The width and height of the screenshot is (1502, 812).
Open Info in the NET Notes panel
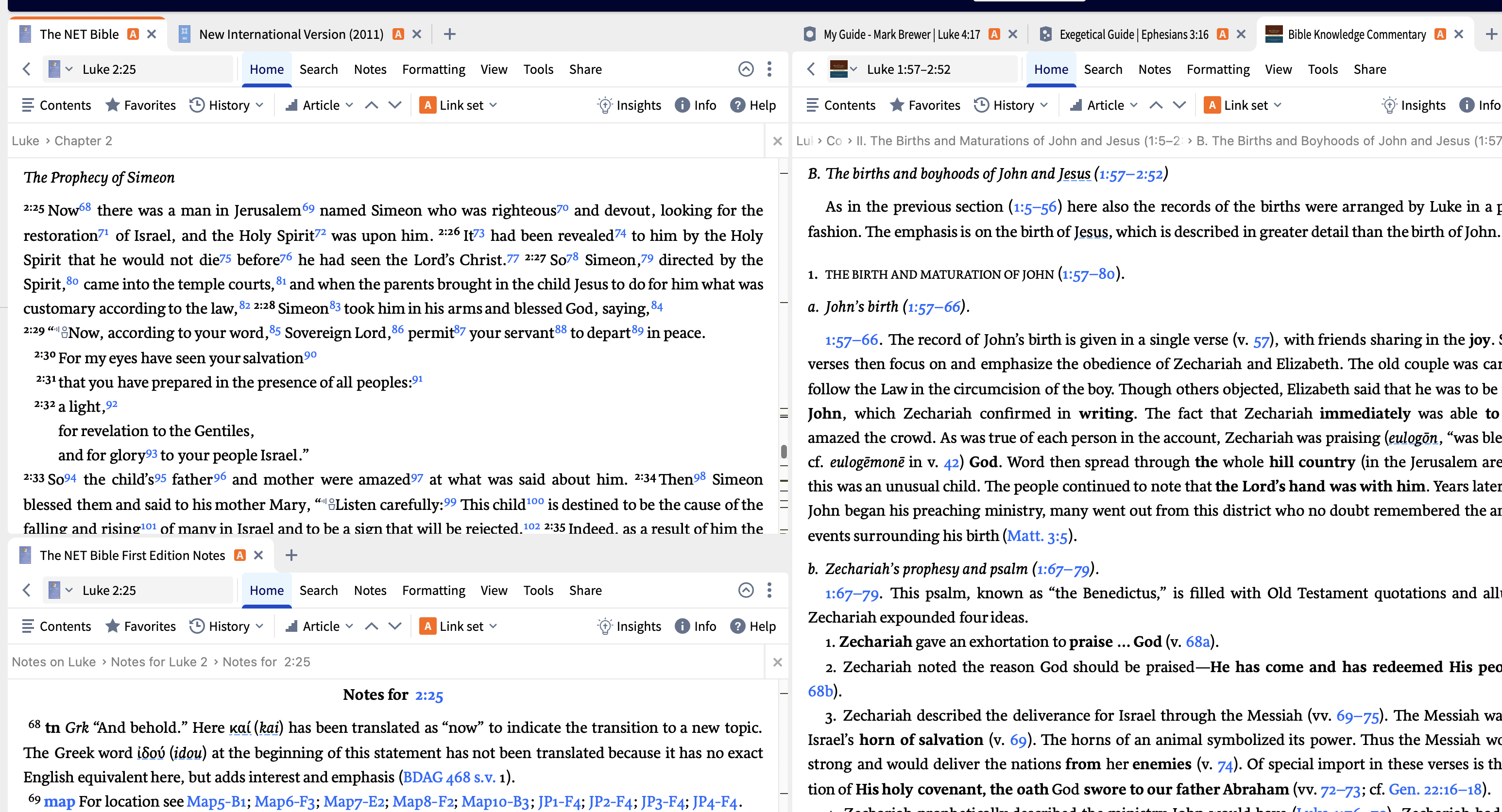tap(695, 626)
